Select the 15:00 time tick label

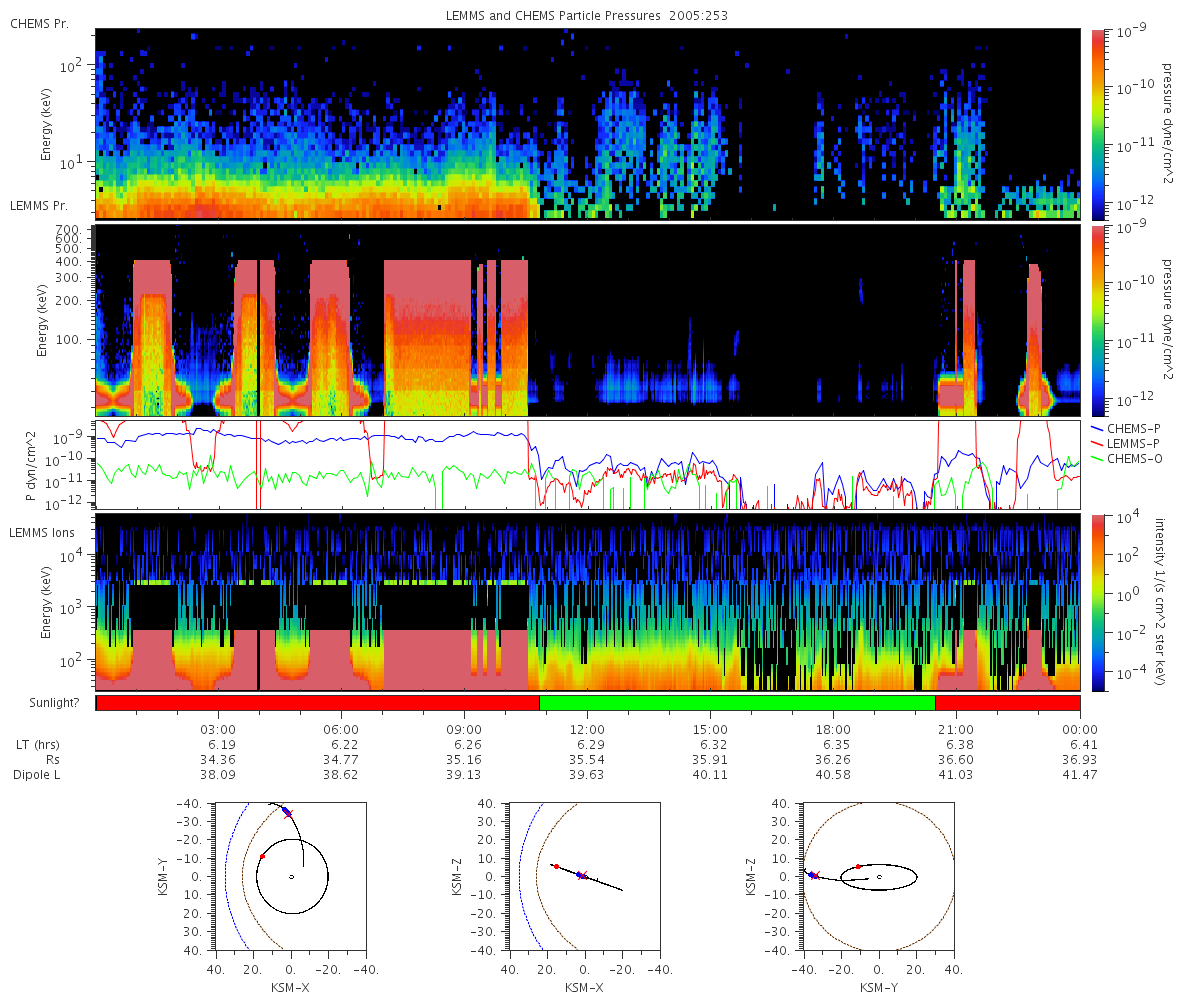pyautogui.click(x=711, y=730)
